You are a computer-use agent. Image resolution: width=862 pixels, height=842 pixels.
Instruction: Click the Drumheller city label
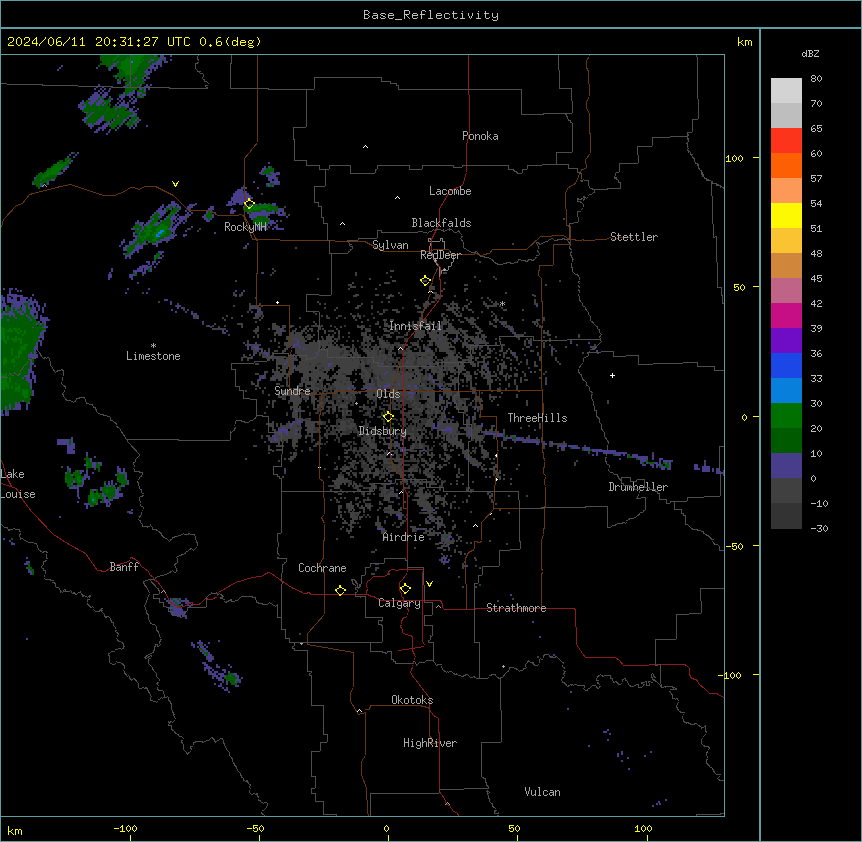(x=638, y=487)
